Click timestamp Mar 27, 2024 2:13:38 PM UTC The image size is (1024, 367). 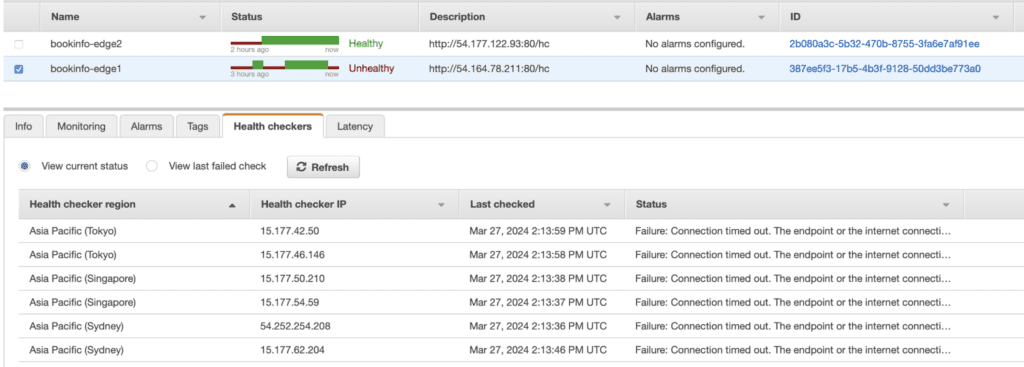click(x=538, y=278)
